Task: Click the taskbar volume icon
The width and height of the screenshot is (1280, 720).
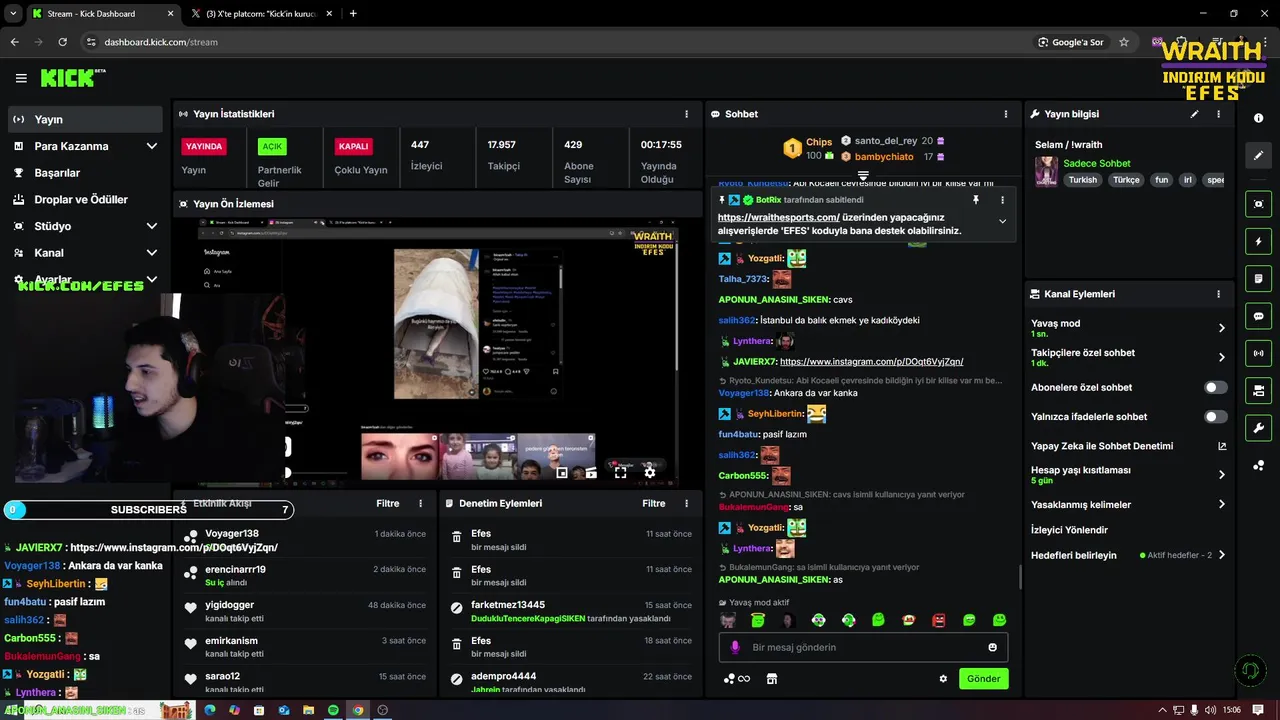Action: point(1211,710)
